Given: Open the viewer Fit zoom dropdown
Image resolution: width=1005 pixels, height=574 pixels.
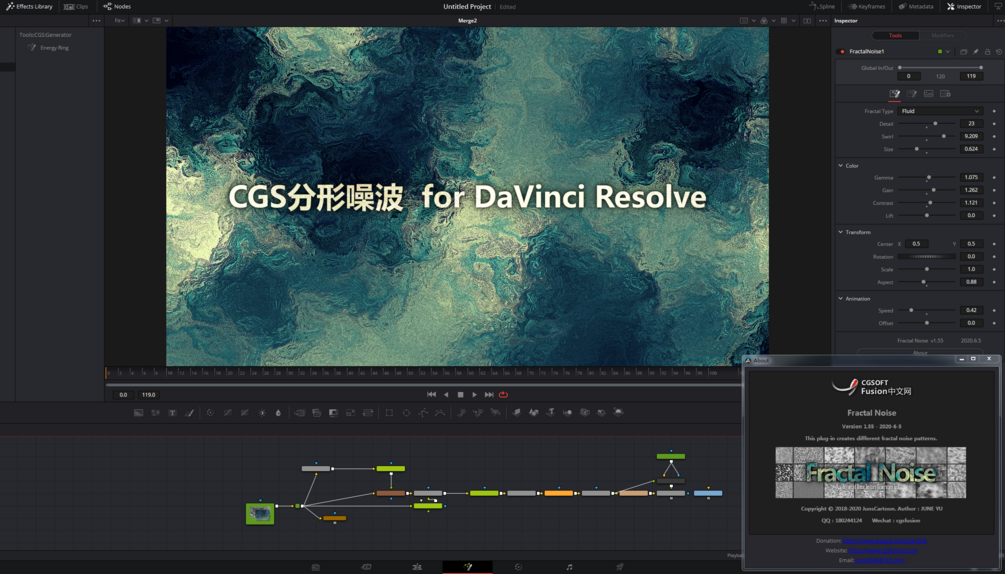Looking at the screenshot, I should pyautogui.click(x=120, y=20).
